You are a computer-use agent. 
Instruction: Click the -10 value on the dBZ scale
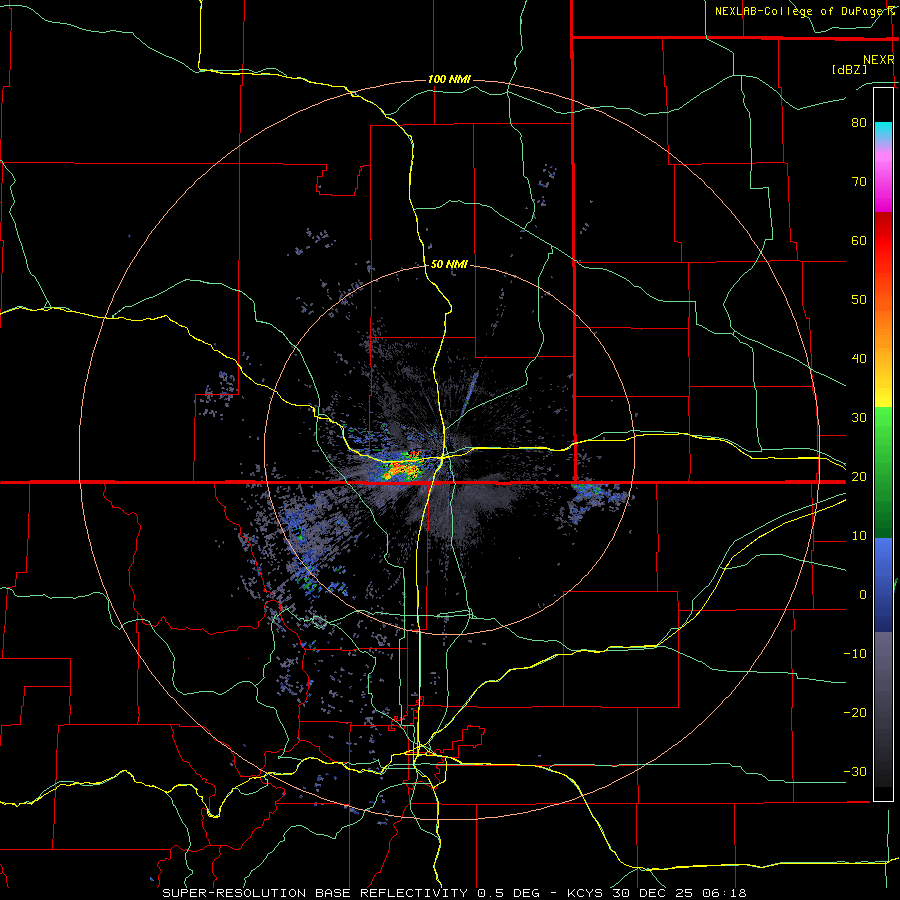(x=855, y=654)
